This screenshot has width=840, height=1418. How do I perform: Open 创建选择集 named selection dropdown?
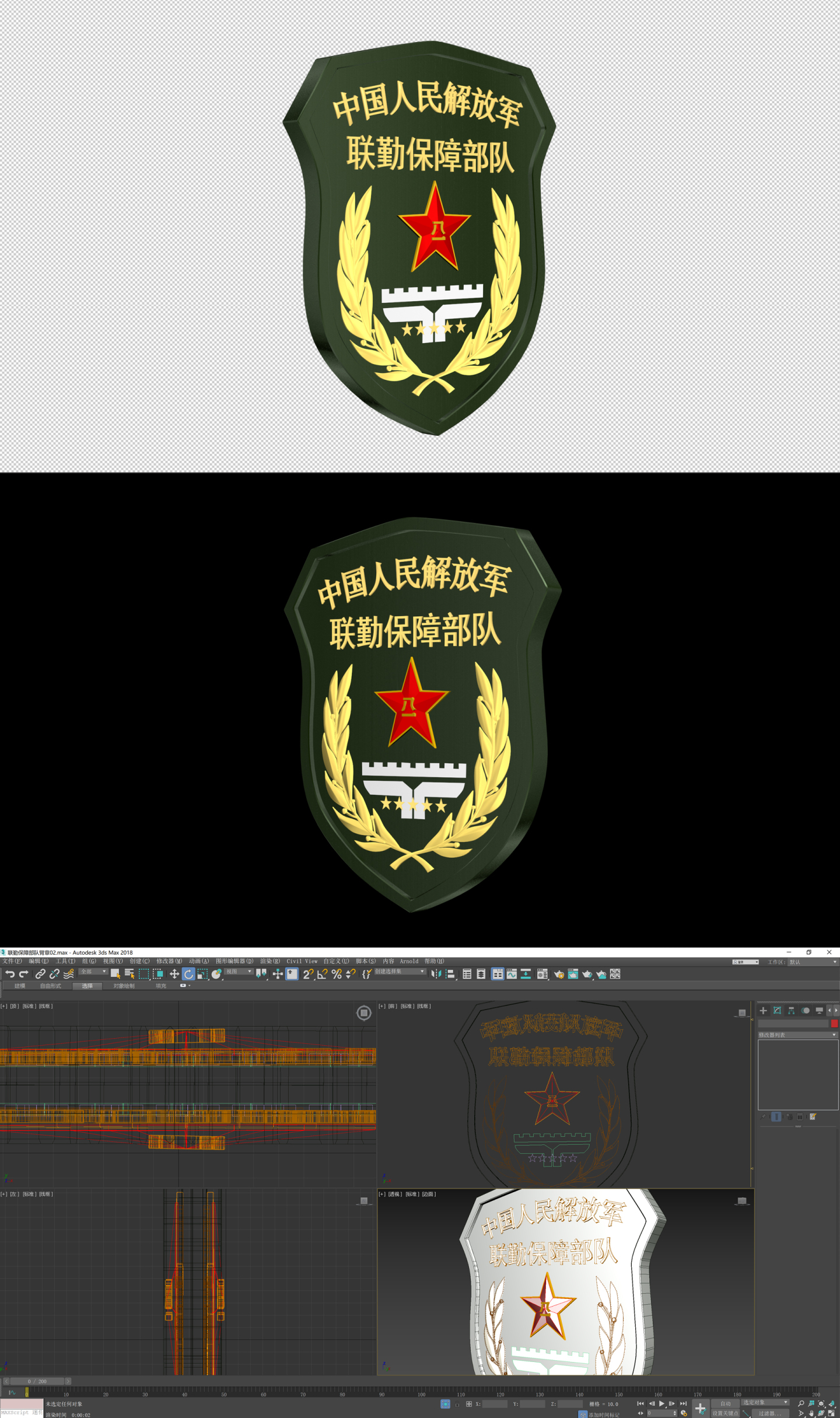[x=400, y=972]
